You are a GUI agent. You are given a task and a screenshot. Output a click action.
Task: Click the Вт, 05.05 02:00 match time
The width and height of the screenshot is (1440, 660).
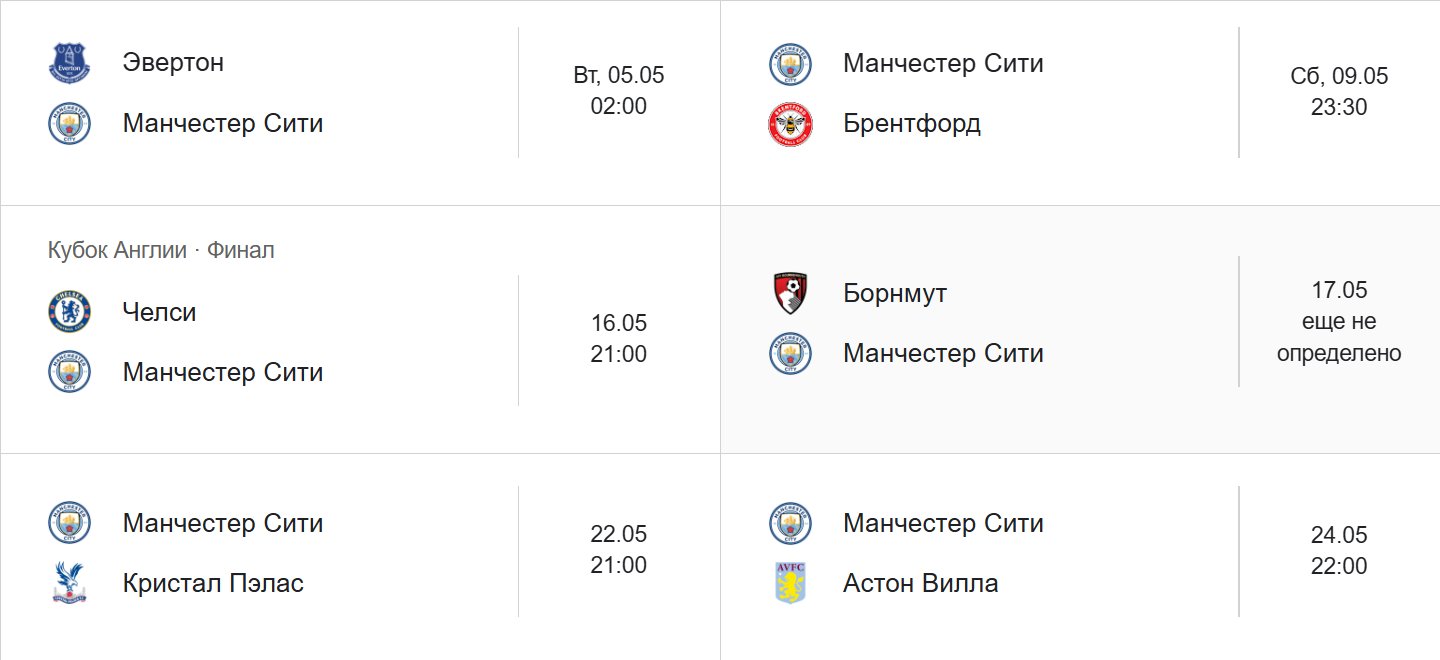(x=619, y=91)
